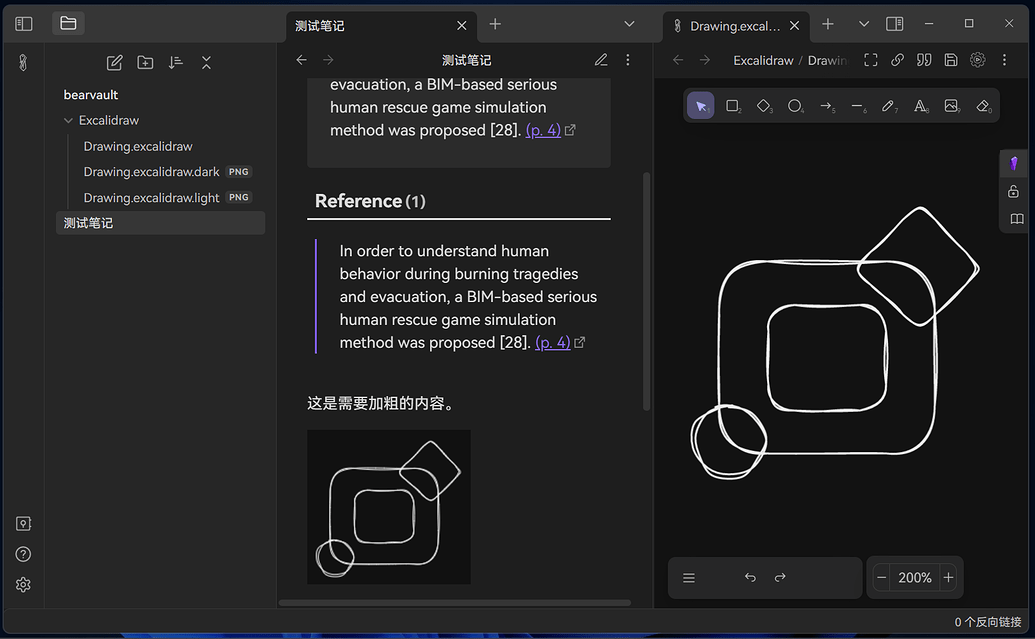
Task: Pick the Ellipse drawing tool
Action: click(796, 105)
